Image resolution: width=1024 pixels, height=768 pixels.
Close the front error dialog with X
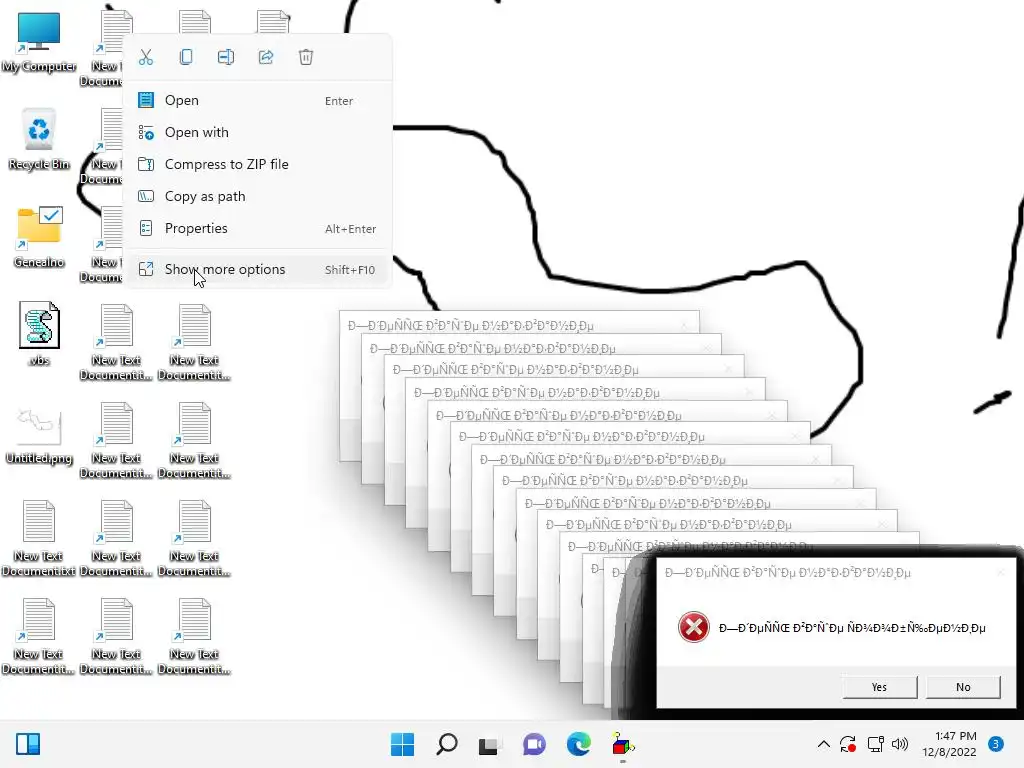click(1001, 573)
